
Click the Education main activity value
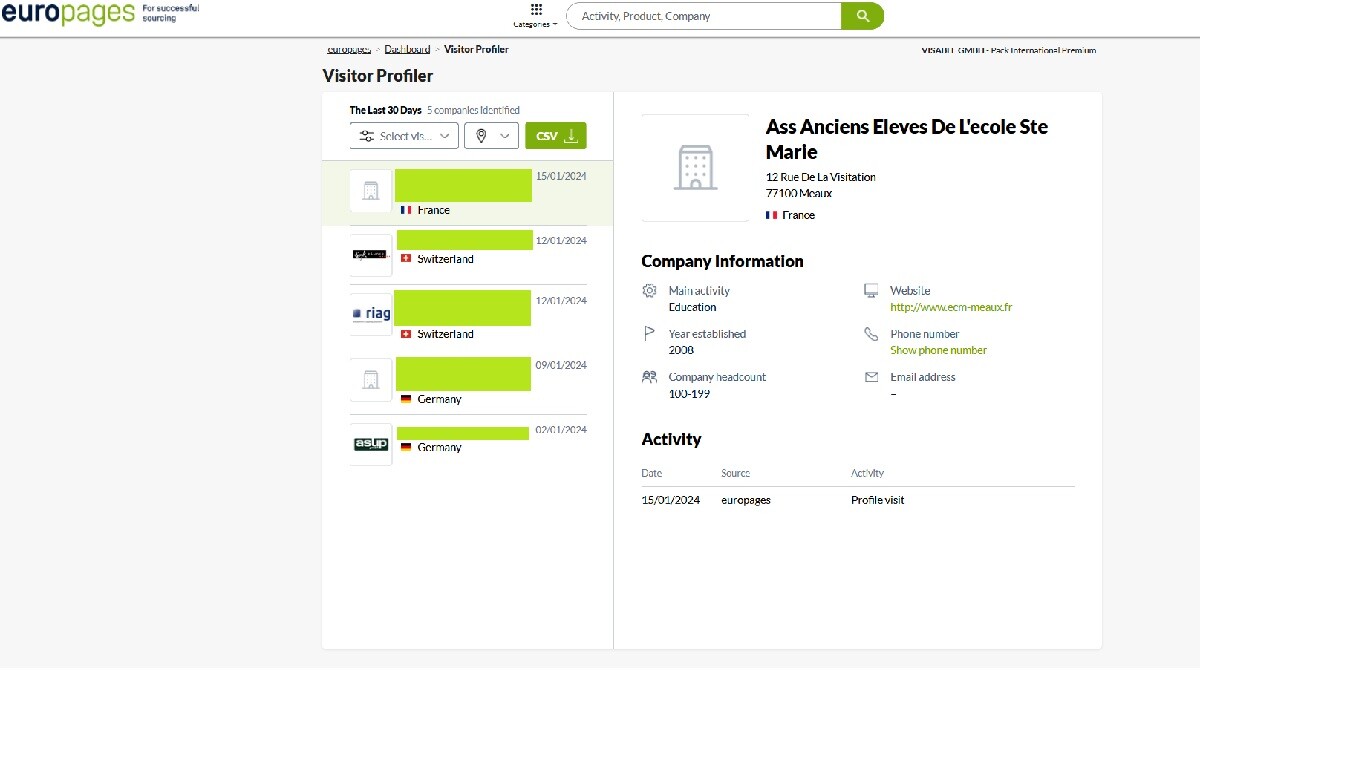[x=692, y=307]
